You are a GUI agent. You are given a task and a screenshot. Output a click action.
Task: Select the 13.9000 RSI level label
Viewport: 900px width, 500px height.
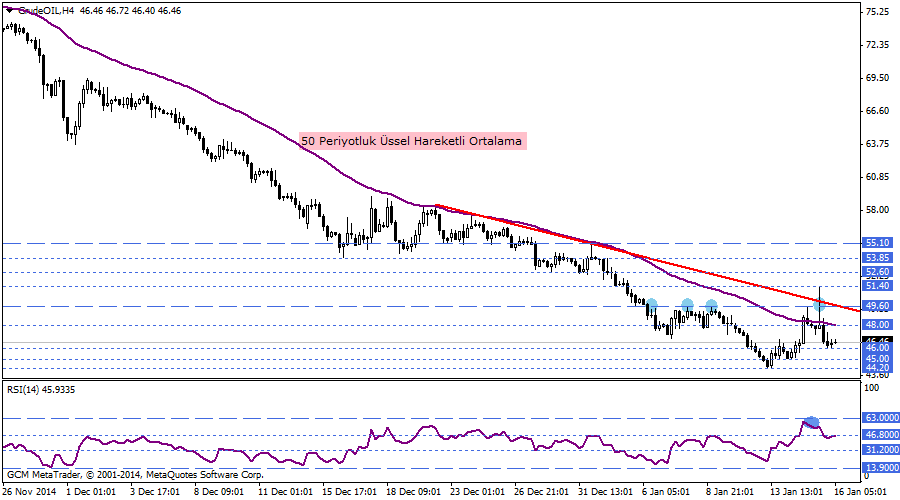881,468
